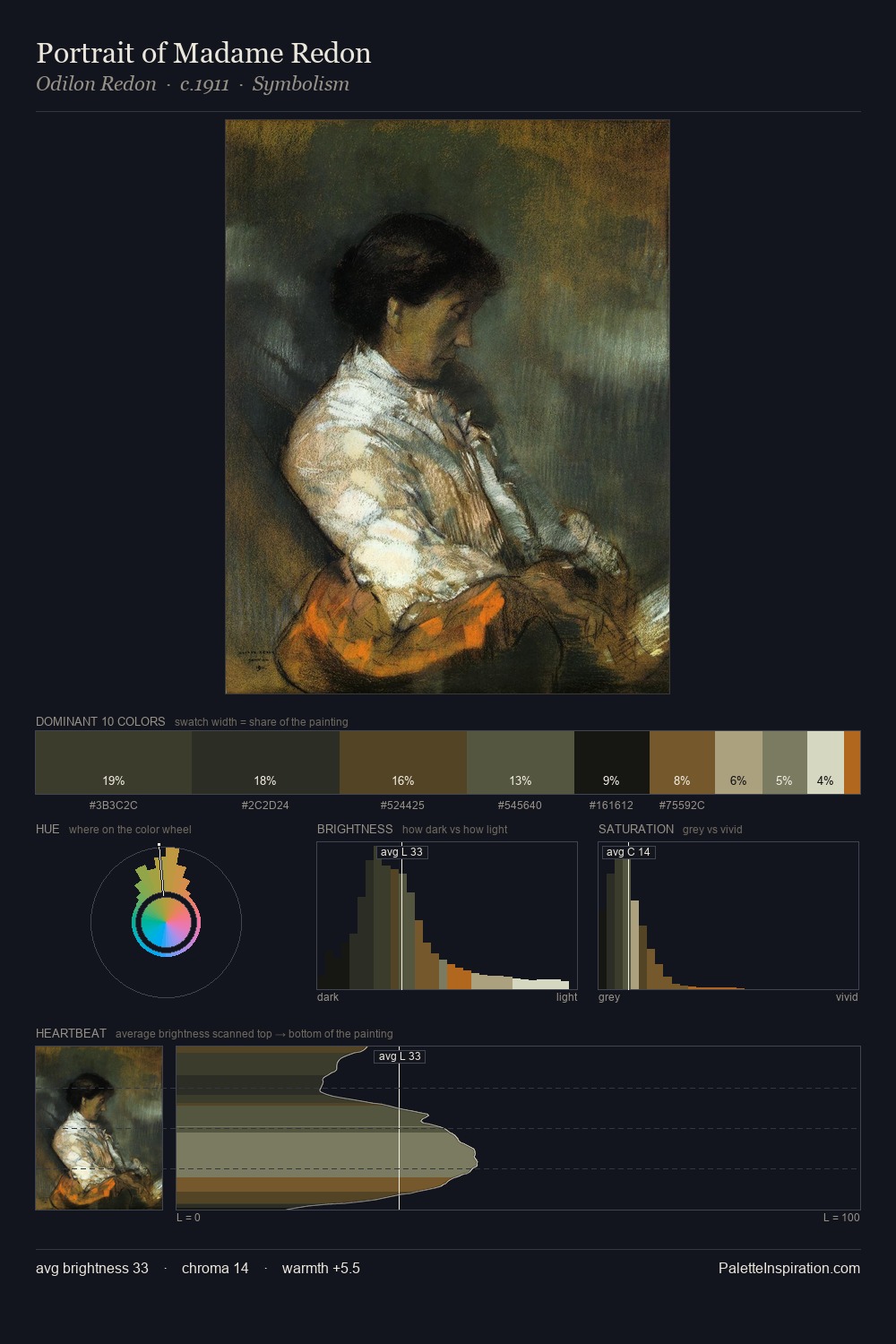Click the c.1911 date text
The image size is (896, 1344).
204,84
